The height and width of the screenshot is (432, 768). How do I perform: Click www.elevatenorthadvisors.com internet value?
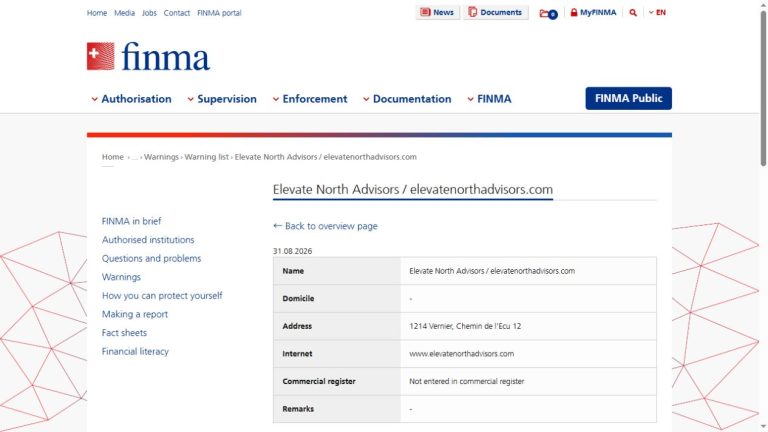[x=461, y=354]
